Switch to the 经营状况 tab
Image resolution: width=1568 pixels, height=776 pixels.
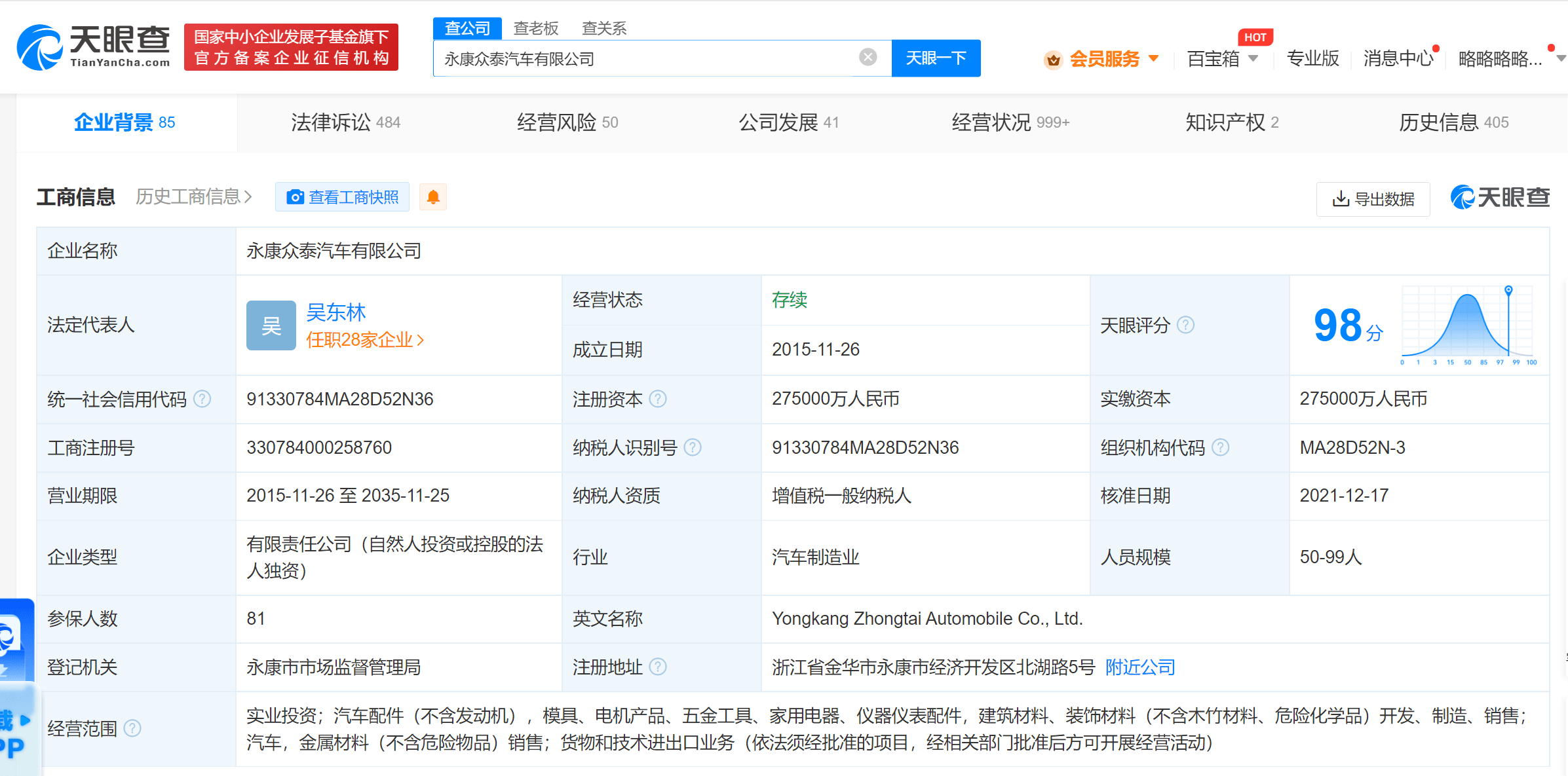[1010, 122]
